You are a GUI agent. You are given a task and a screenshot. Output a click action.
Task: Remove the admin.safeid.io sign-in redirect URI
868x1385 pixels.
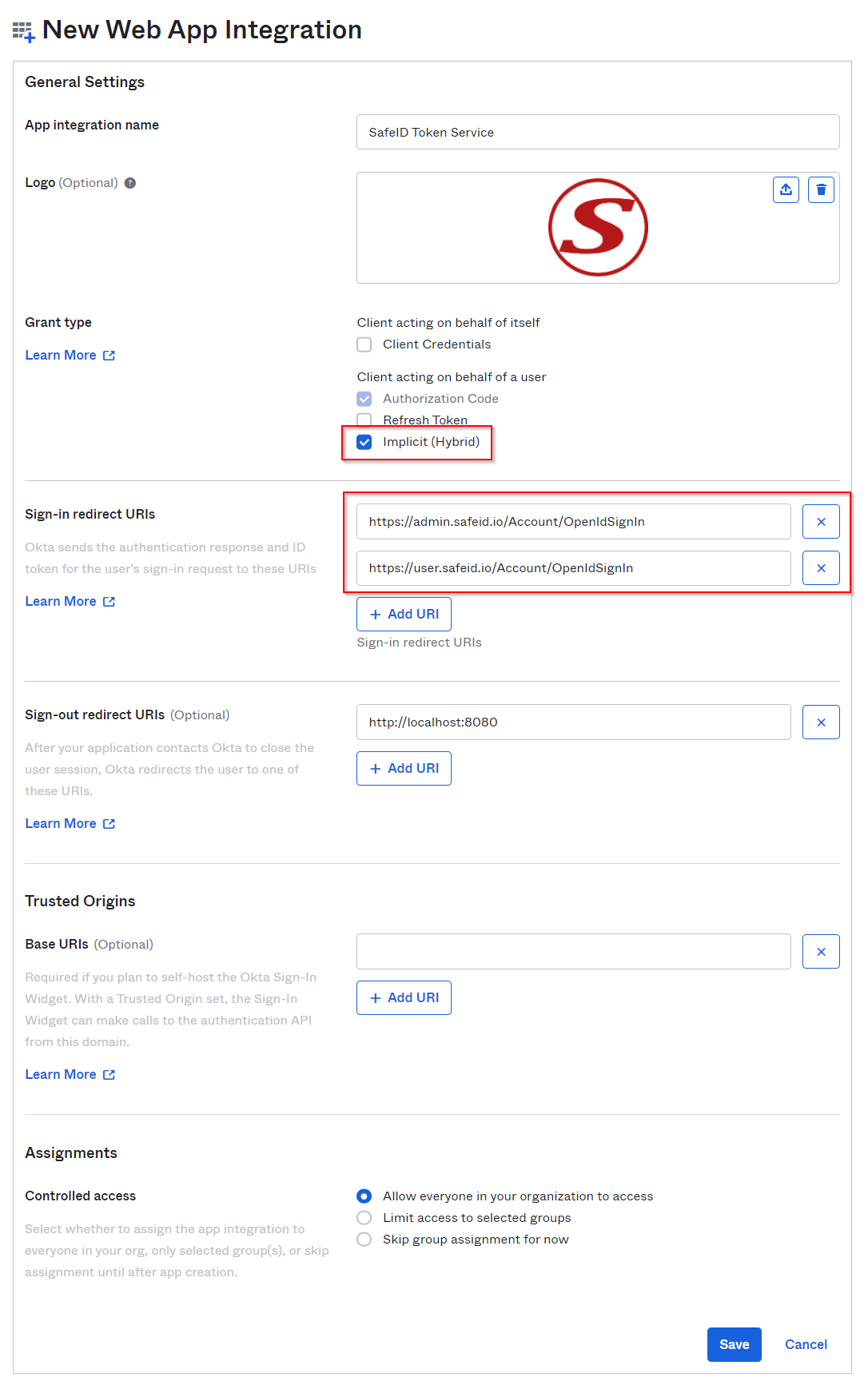821,522
